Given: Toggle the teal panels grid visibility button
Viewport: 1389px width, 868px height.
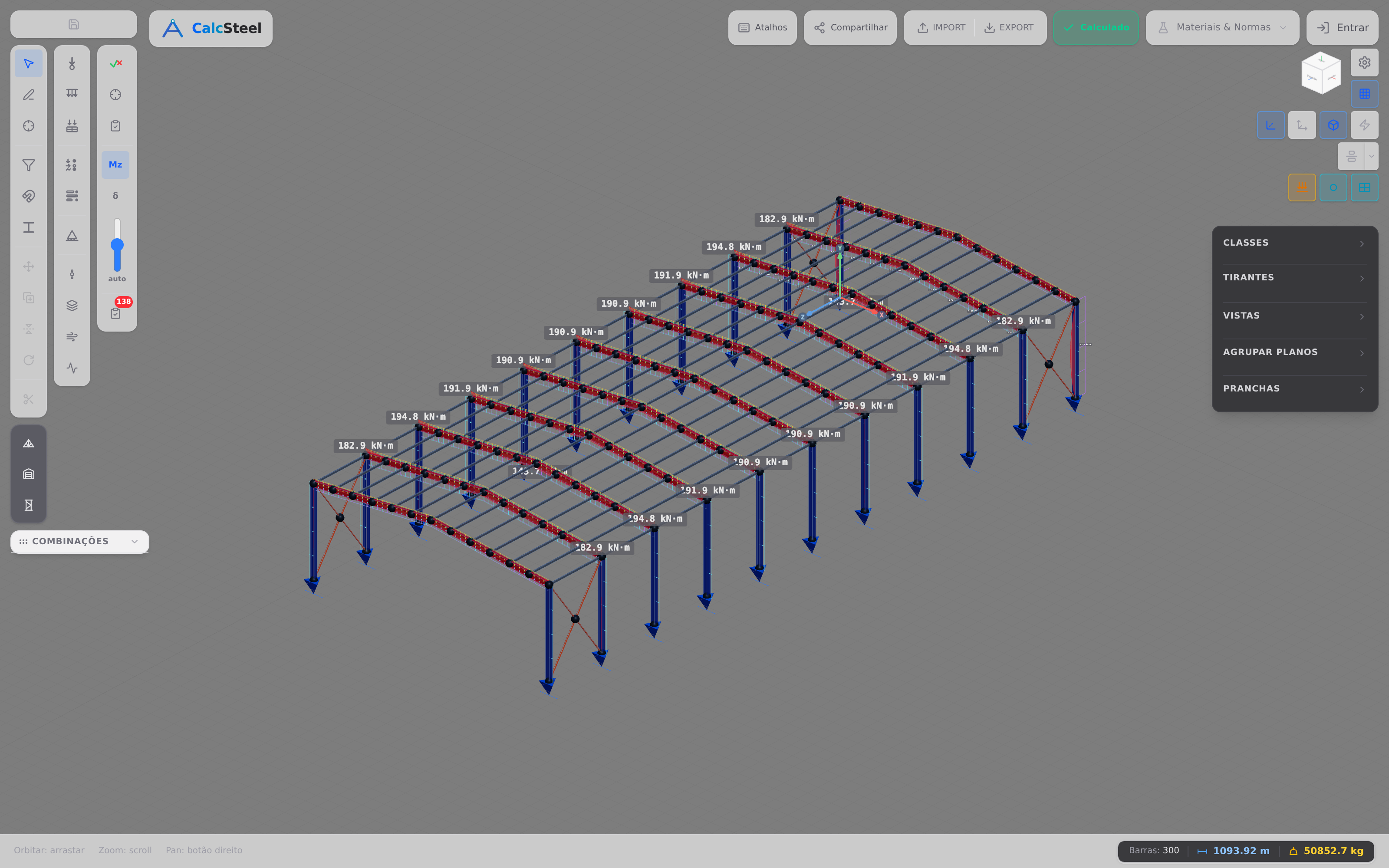Looking at the screenshot, I should pyautogui.click(x=1364, y=188).
